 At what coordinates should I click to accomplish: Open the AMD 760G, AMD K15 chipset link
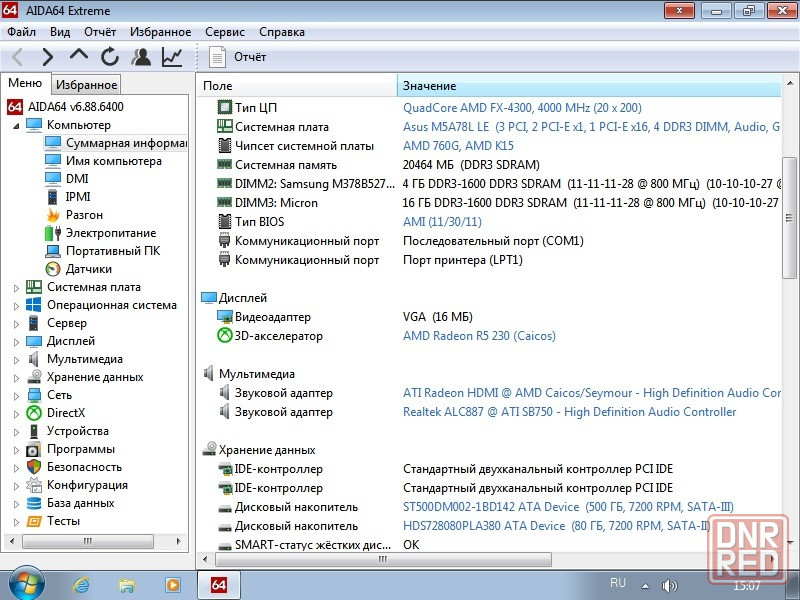pos(458,146)
